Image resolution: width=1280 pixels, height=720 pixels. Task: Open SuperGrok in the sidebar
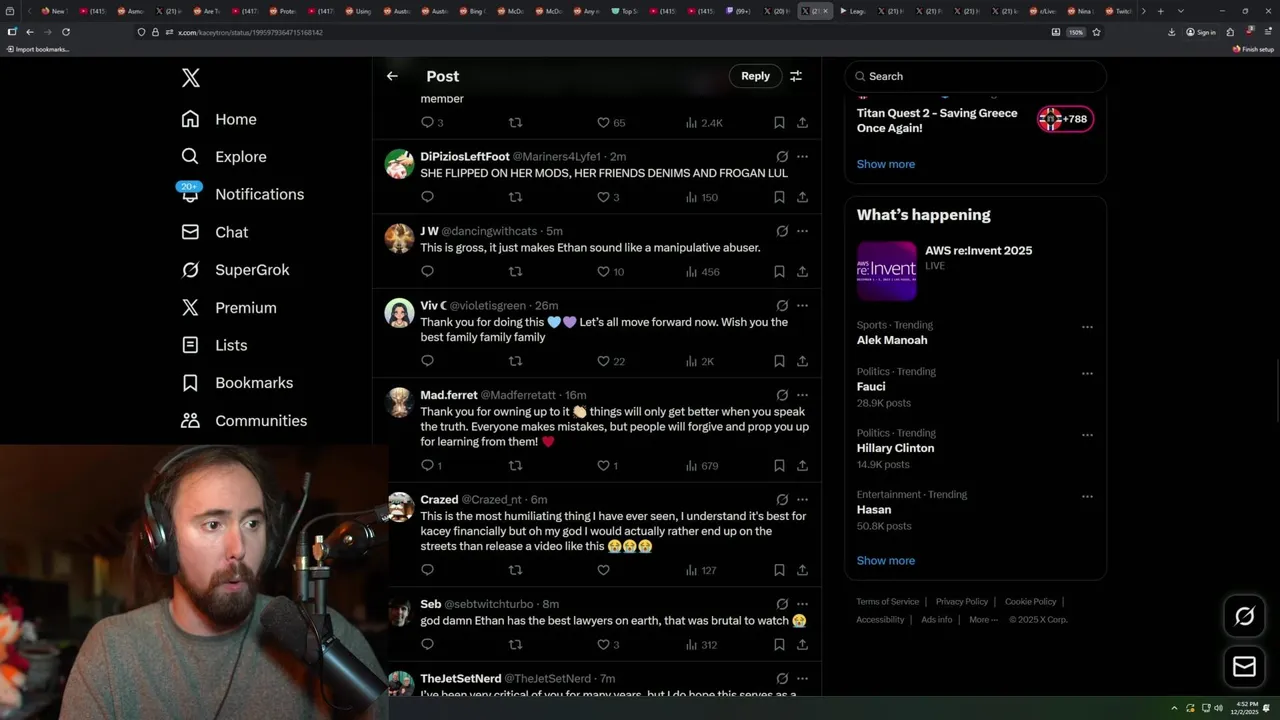(235, 270)
